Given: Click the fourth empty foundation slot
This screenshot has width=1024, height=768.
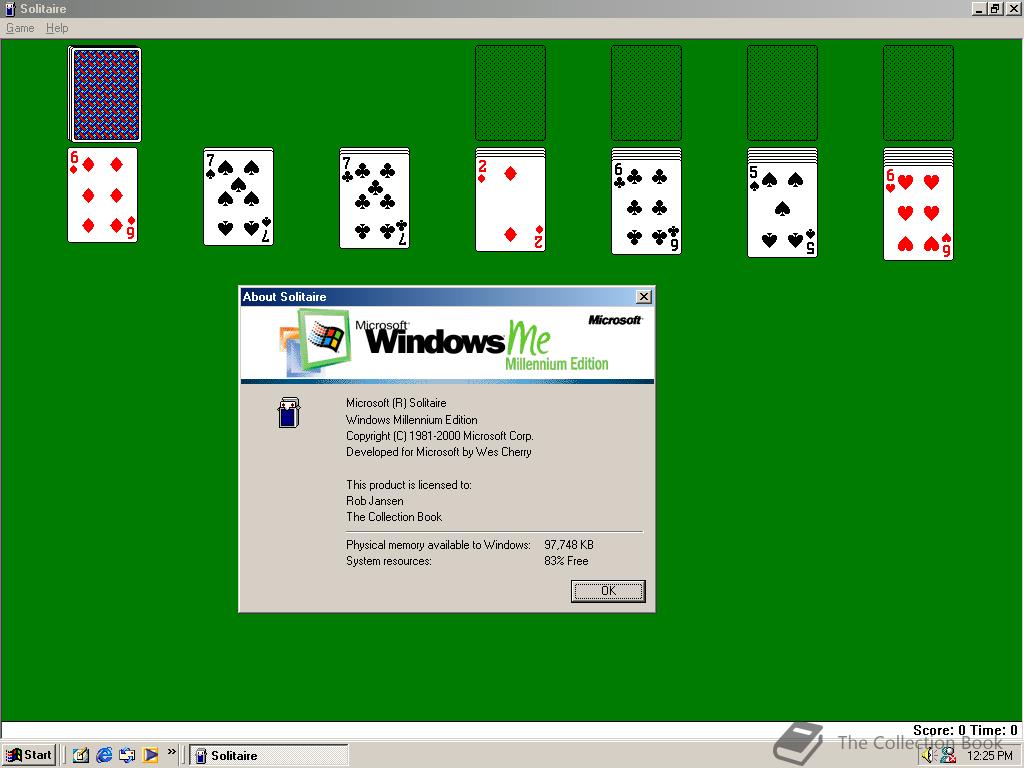Looking at the screenshot, I should pos(918,93).
